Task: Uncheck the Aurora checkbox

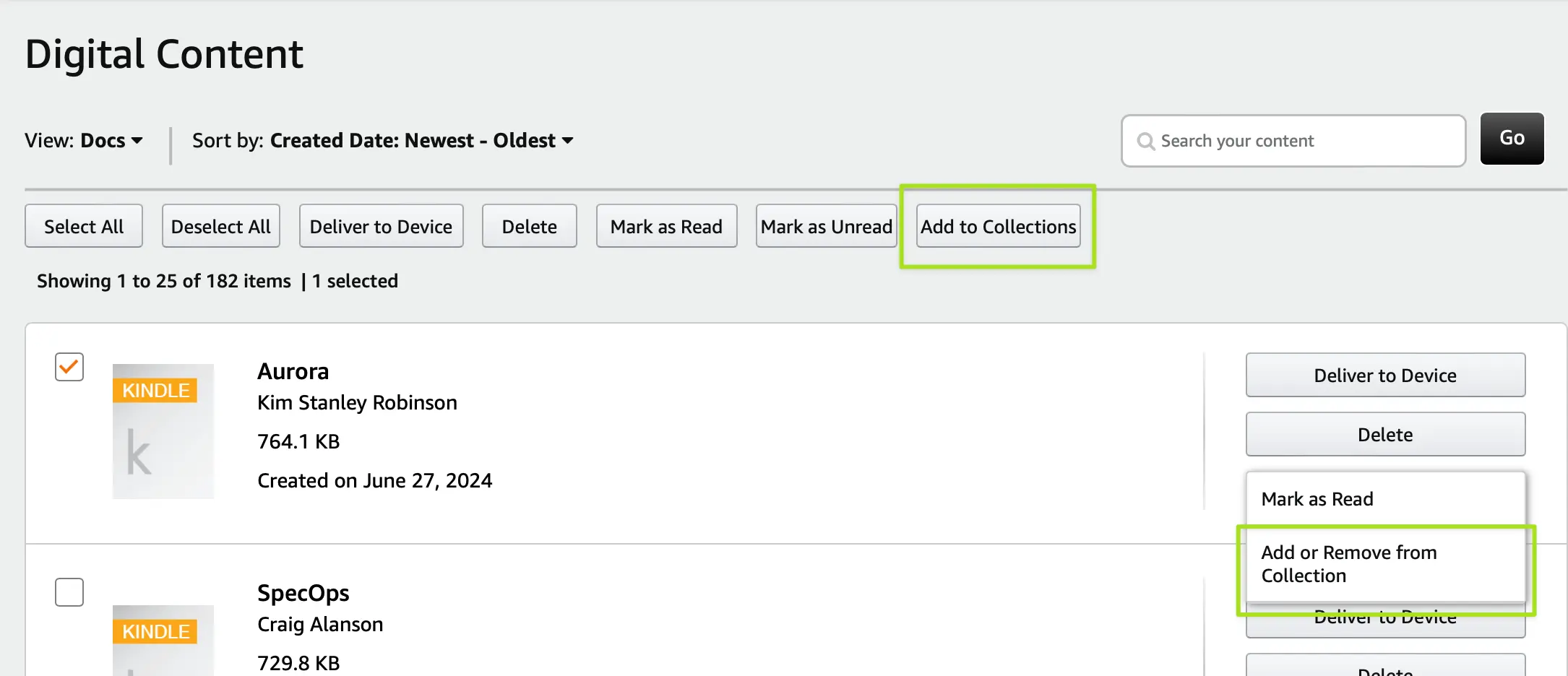Action: point(69,367)
